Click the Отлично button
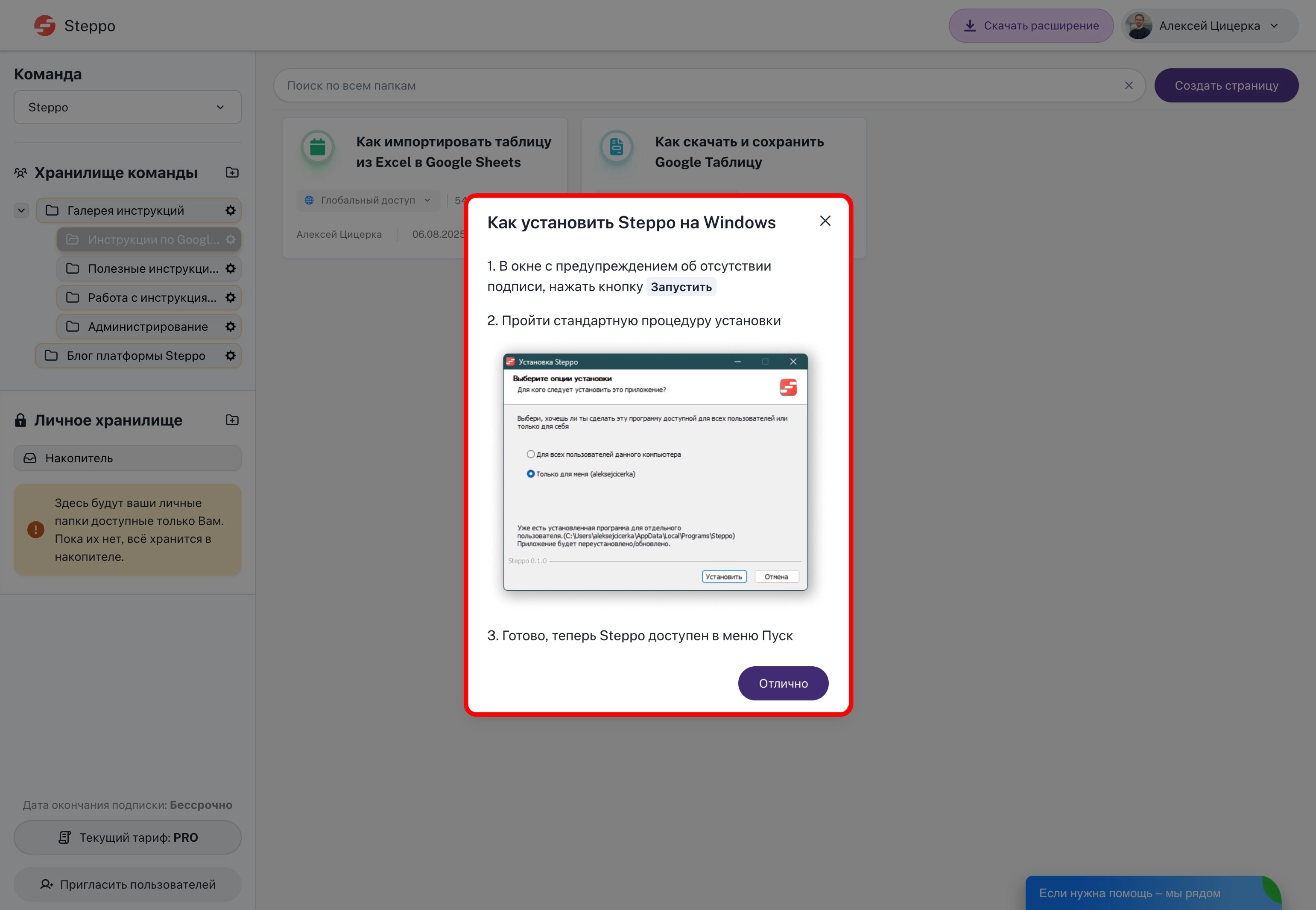 (x=783, y=683)
